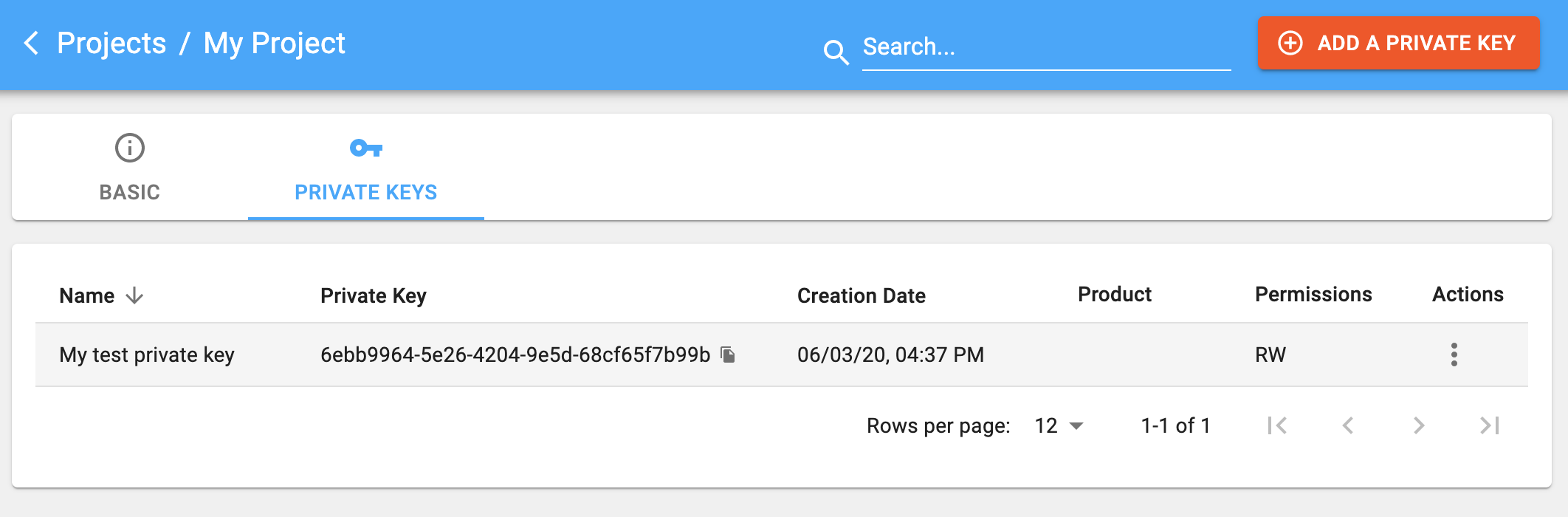The height and width of the screenshot is (517, 1568).
Task: Open the rows per page dropdown
Action: [1059, 425]
